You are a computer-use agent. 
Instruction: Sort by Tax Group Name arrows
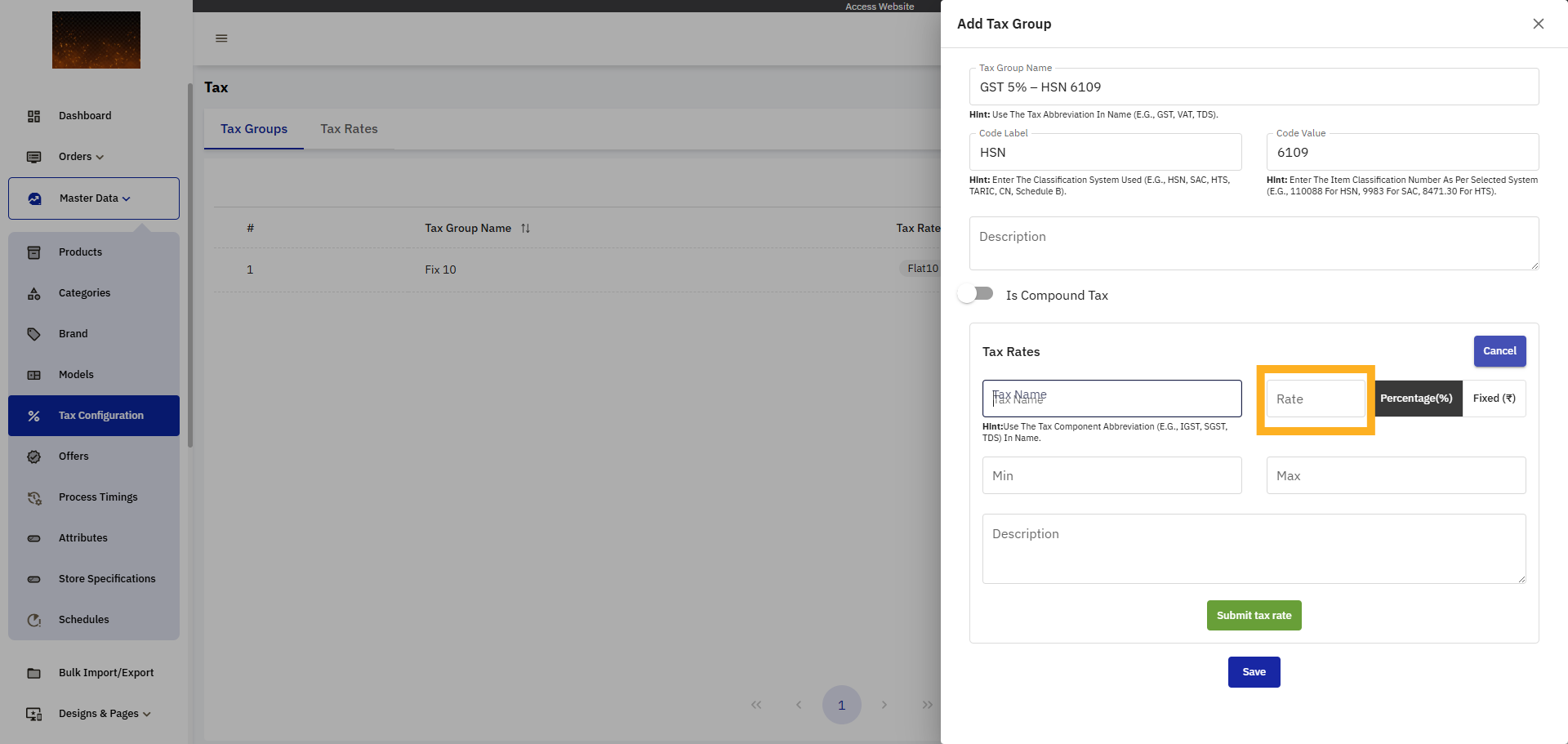pos(525,229)
